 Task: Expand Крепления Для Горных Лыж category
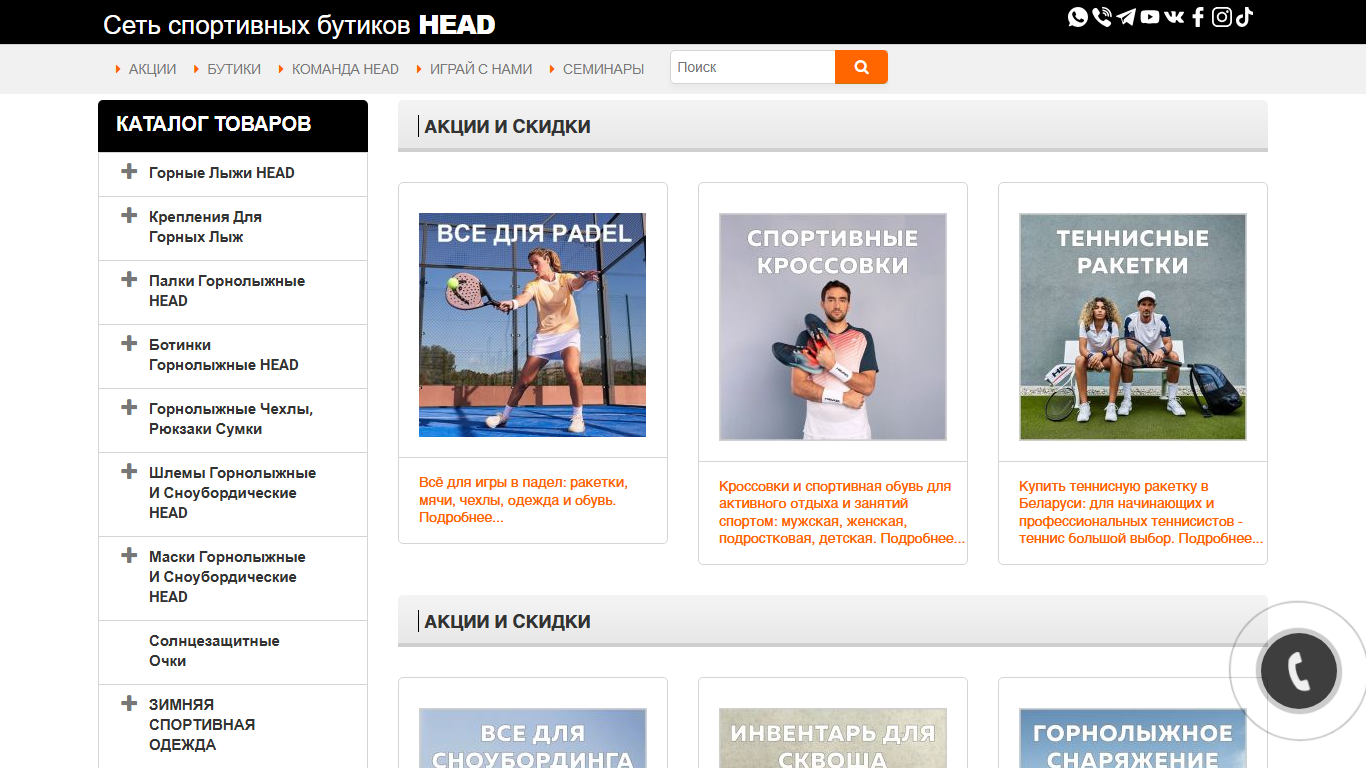pos(129,215)
